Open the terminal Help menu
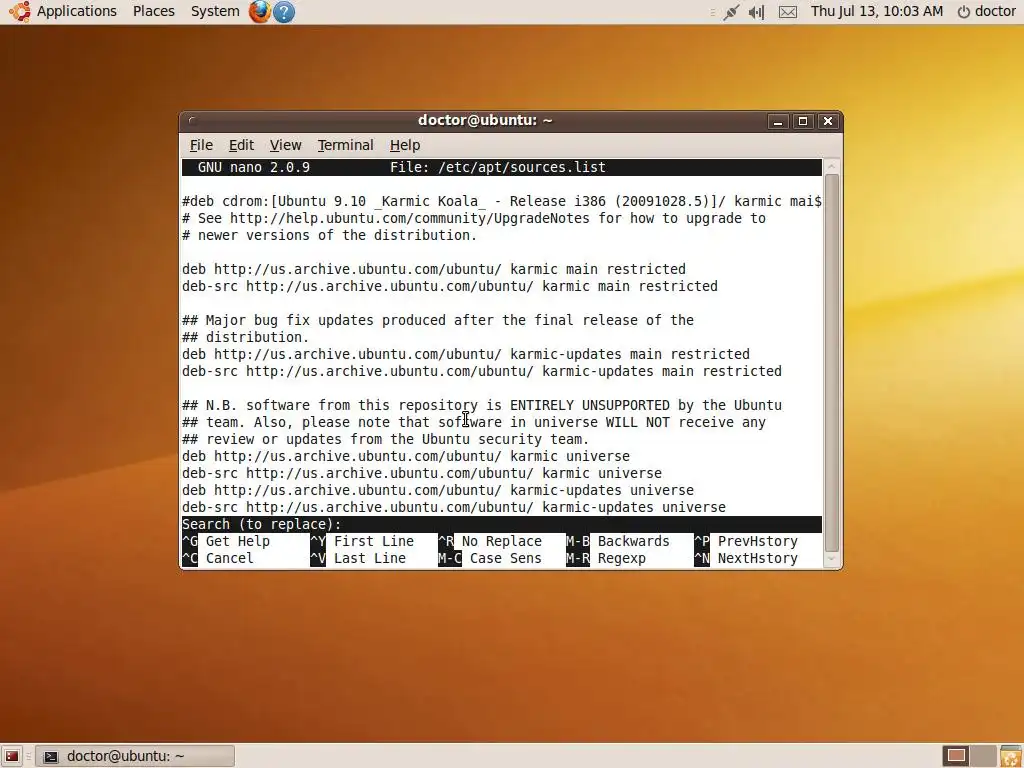This screenshot has width=1024, height=768. point(405,145)
